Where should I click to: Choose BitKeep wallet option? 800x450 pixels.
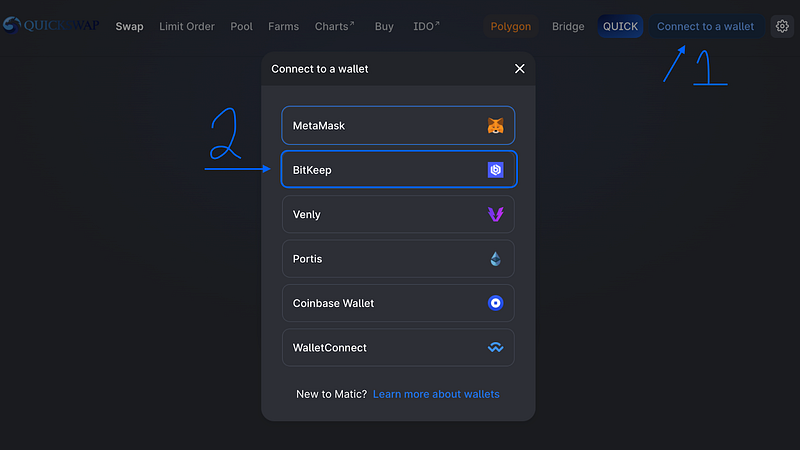[399, 169]
